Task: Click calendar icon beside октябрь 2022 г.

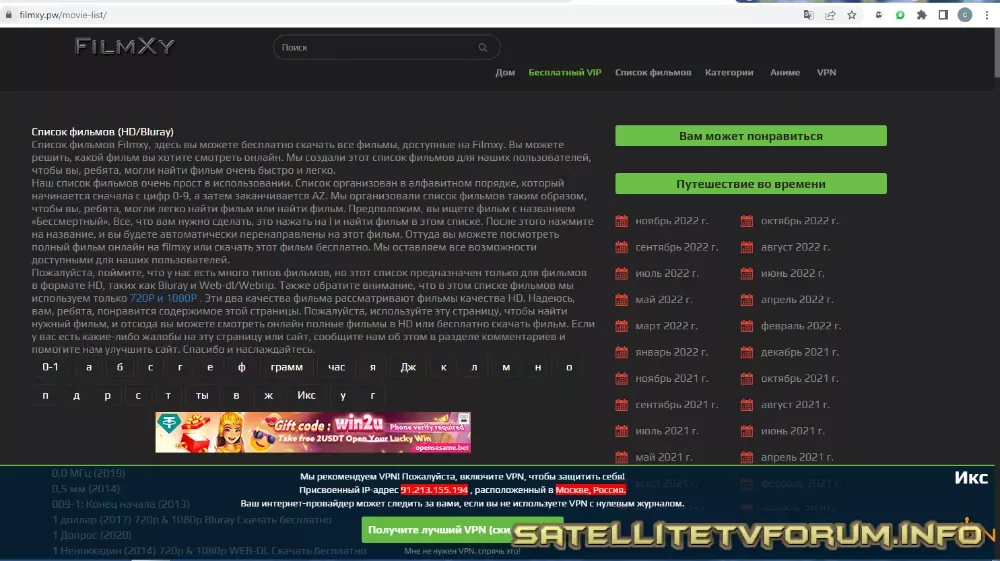Action: click(x=747, y=221)
